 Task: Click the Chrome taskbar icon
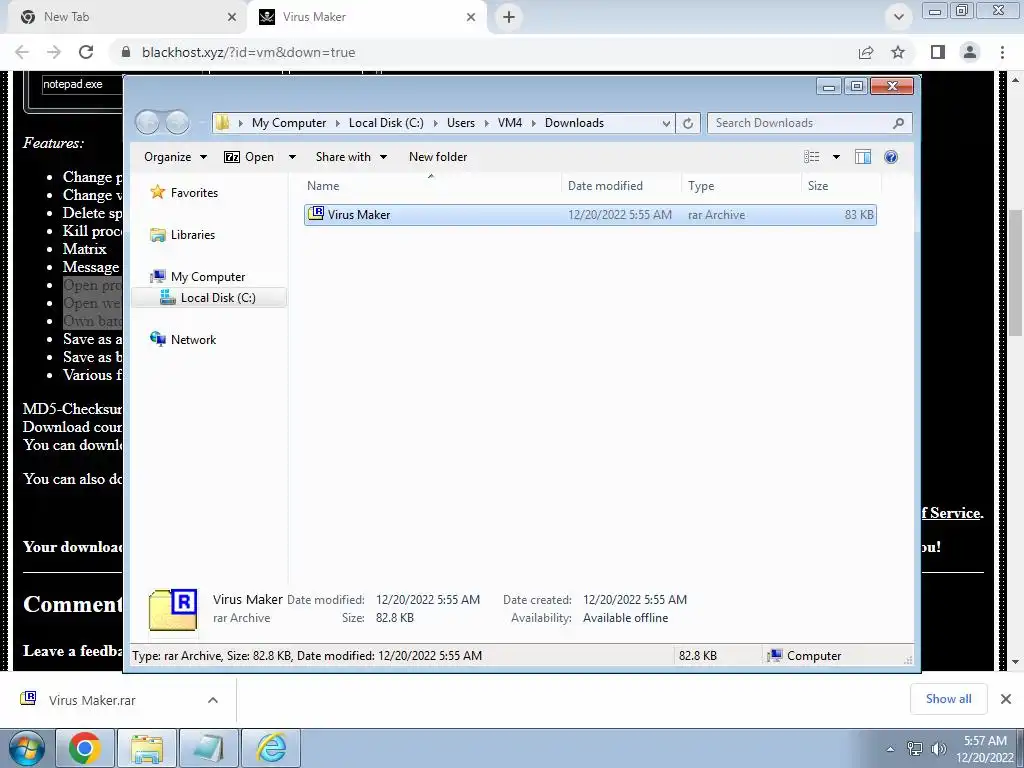pos(84,748)
